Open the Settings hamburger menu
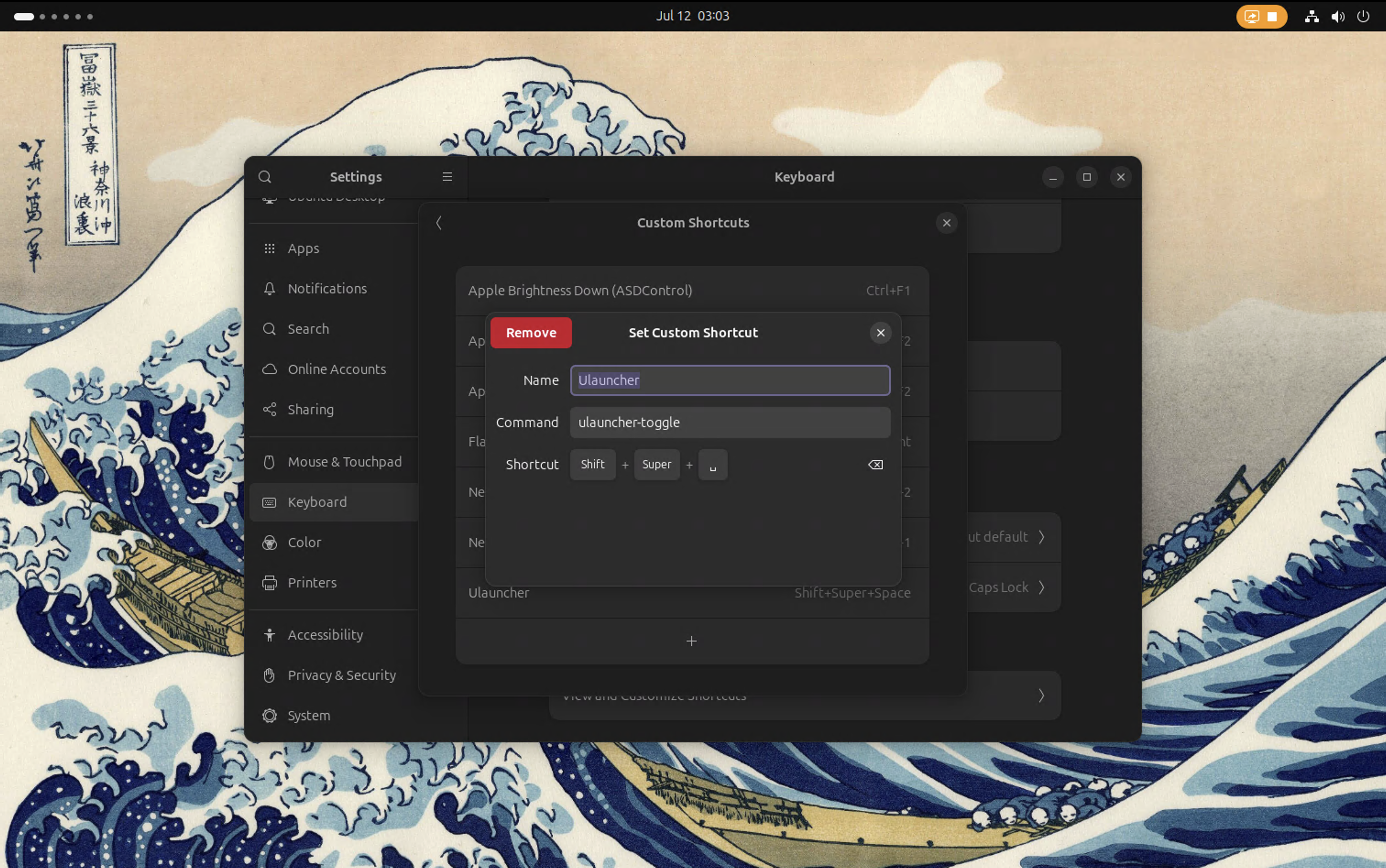Image resolution: width=1386 pixels, height=868 pixels. [x=447, y=177]
